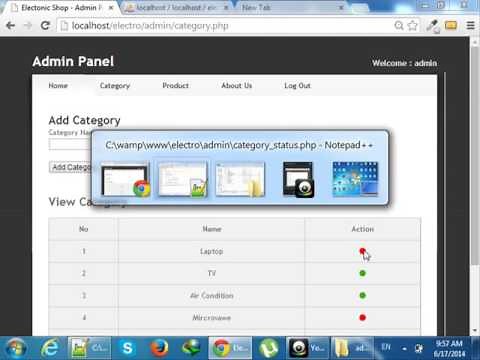Screen dimensions: 480x360
Task: Click the Mircrowave name cell
Action: [x=211, y=318]
